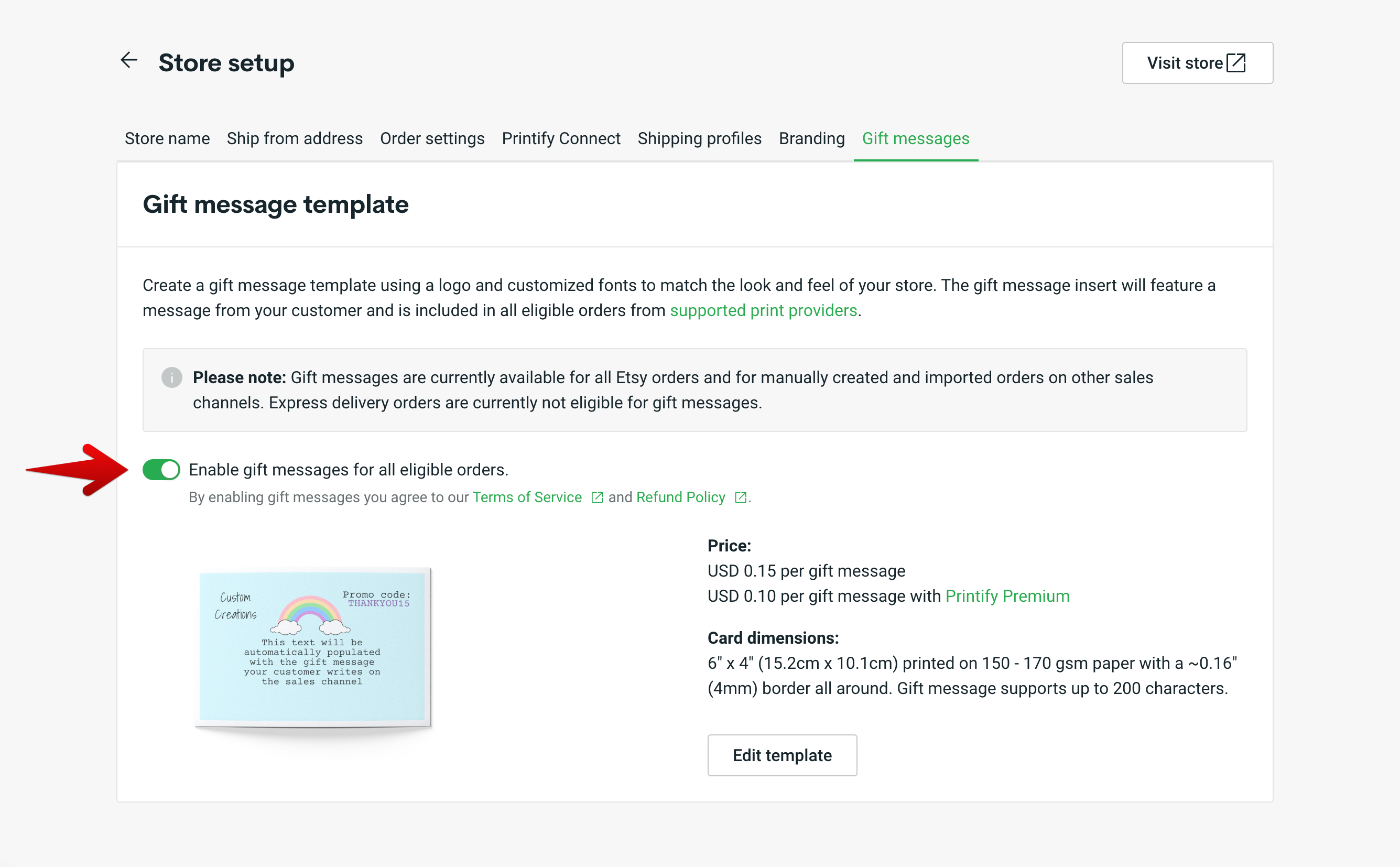Click the Printify Premium link
The image size is (1400, 867).
pyautogui.click(x=1007, y=596)
